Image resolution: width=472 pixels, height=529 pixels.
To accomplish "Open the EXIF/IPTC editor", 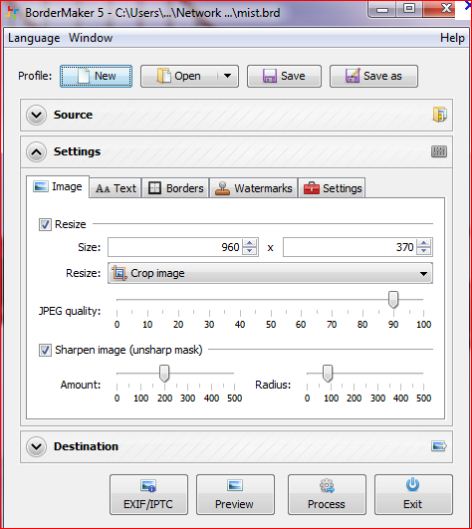I will (x=148, y=495).
